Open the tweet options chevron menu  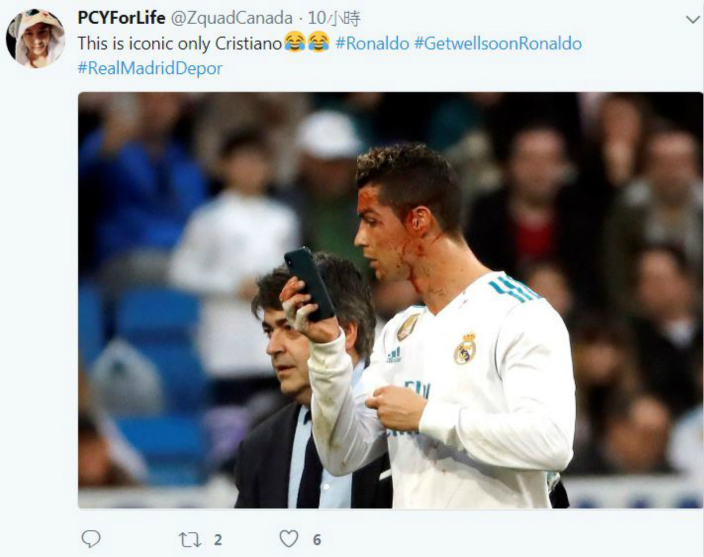click(693, 20)
